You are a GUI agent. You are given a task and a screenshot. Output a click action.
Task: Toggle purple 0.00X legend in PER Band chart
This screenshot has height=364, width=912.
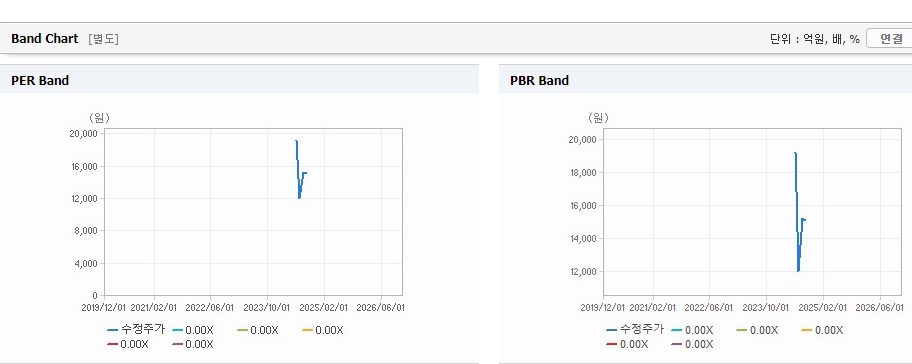(193, 344)
